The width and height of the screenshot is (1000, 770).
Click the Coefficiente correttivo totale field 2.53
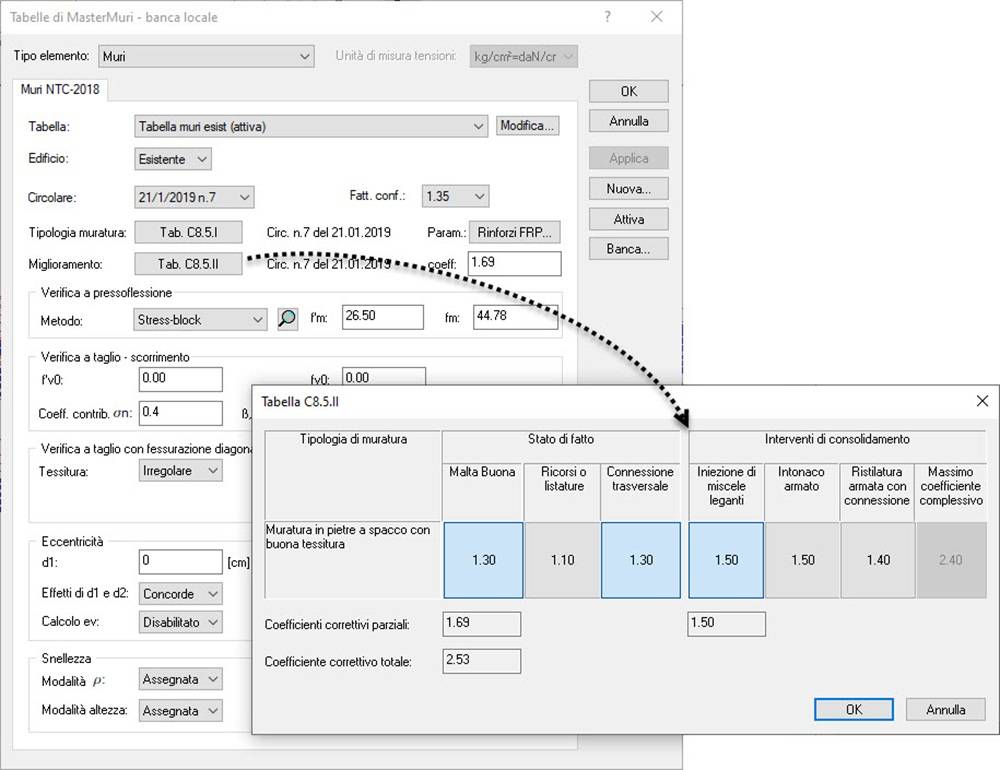(x=482, y=661)
